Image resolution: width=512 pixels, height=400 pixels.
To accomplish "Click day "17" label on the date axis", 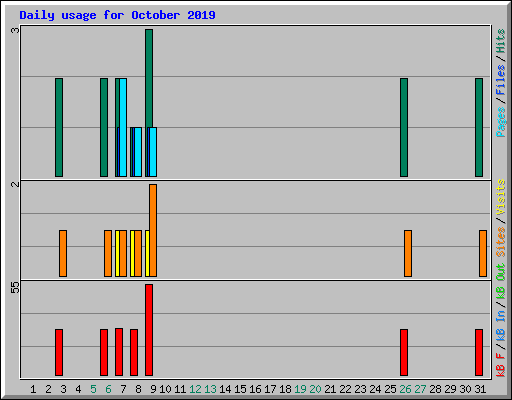I will [270, 389].
